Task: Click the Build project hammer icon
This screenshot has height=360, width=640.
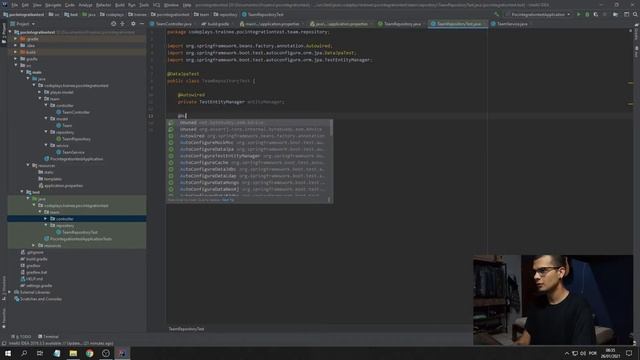Action: pos(496,14)
